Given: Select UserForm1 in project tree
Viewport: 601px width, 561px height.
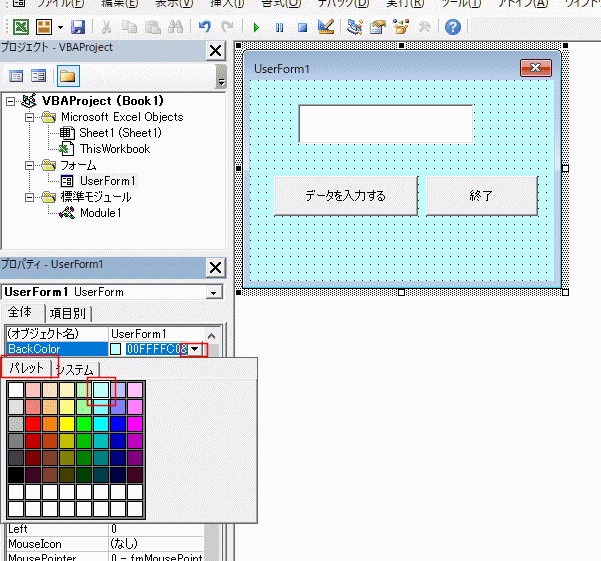Looking at the screenshot, I should tap(107, 181).
